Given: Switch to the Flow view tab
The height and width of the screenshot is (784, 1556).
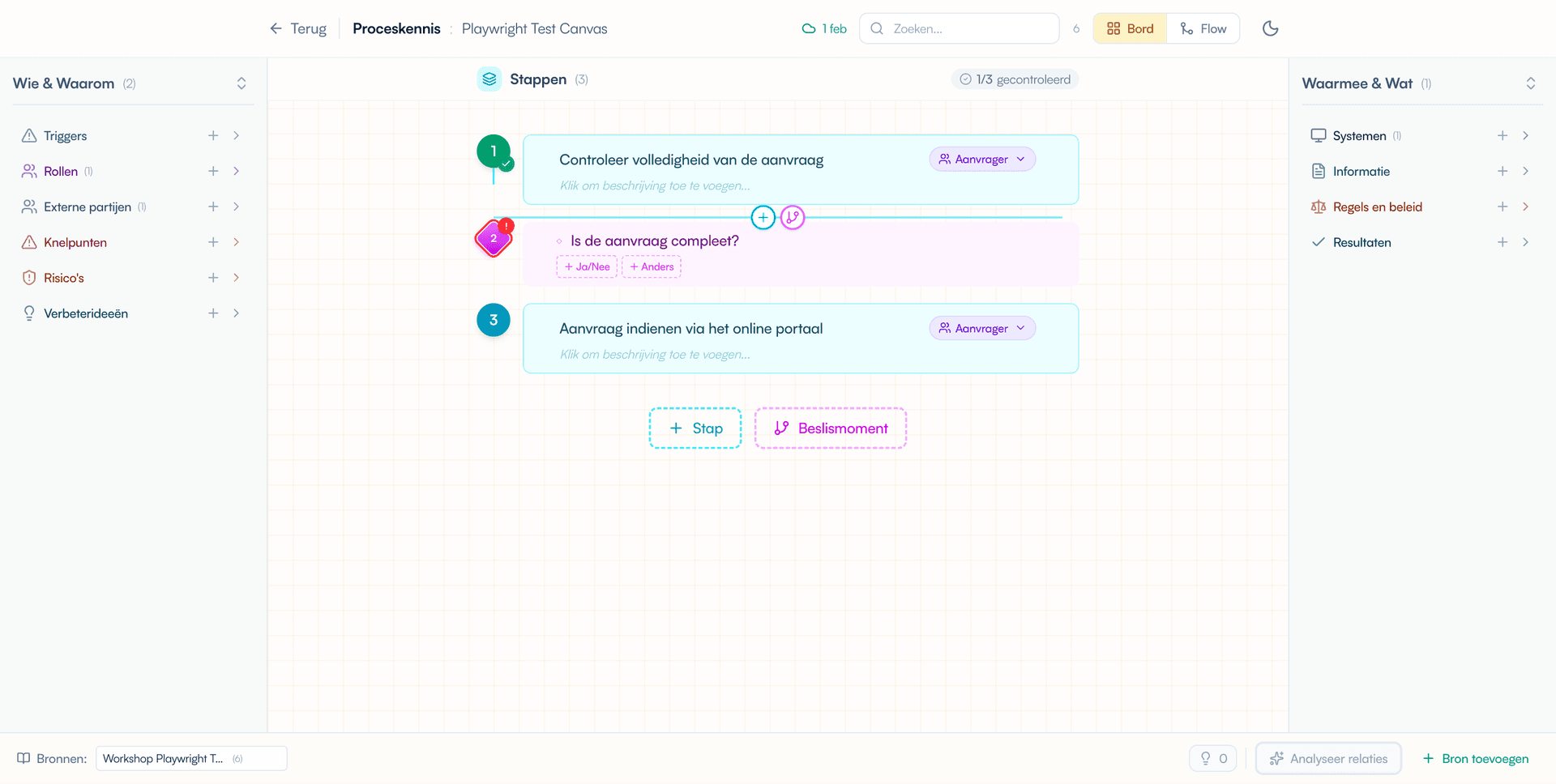Looking at the screenshot, I should pyautogui.click(x=1203, y=28).
